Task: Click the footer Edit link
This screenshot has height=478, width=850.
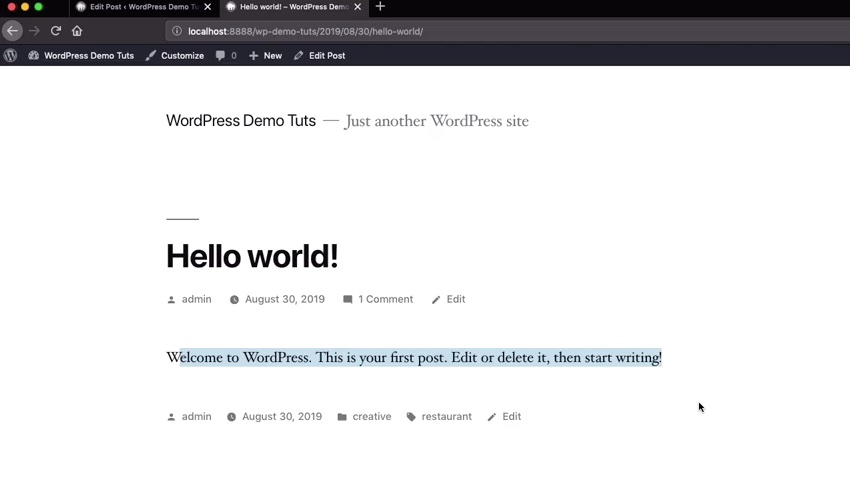Action: pos(512,416)
